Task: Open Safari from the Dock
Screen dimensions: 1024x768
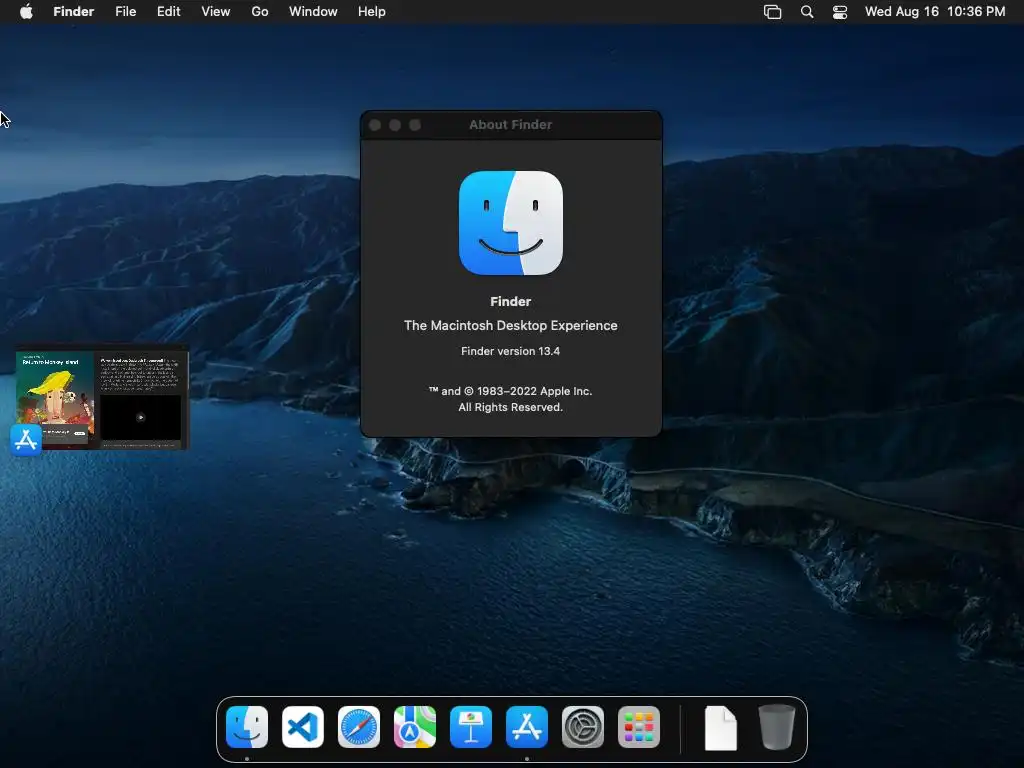Action: click(359, 727)
